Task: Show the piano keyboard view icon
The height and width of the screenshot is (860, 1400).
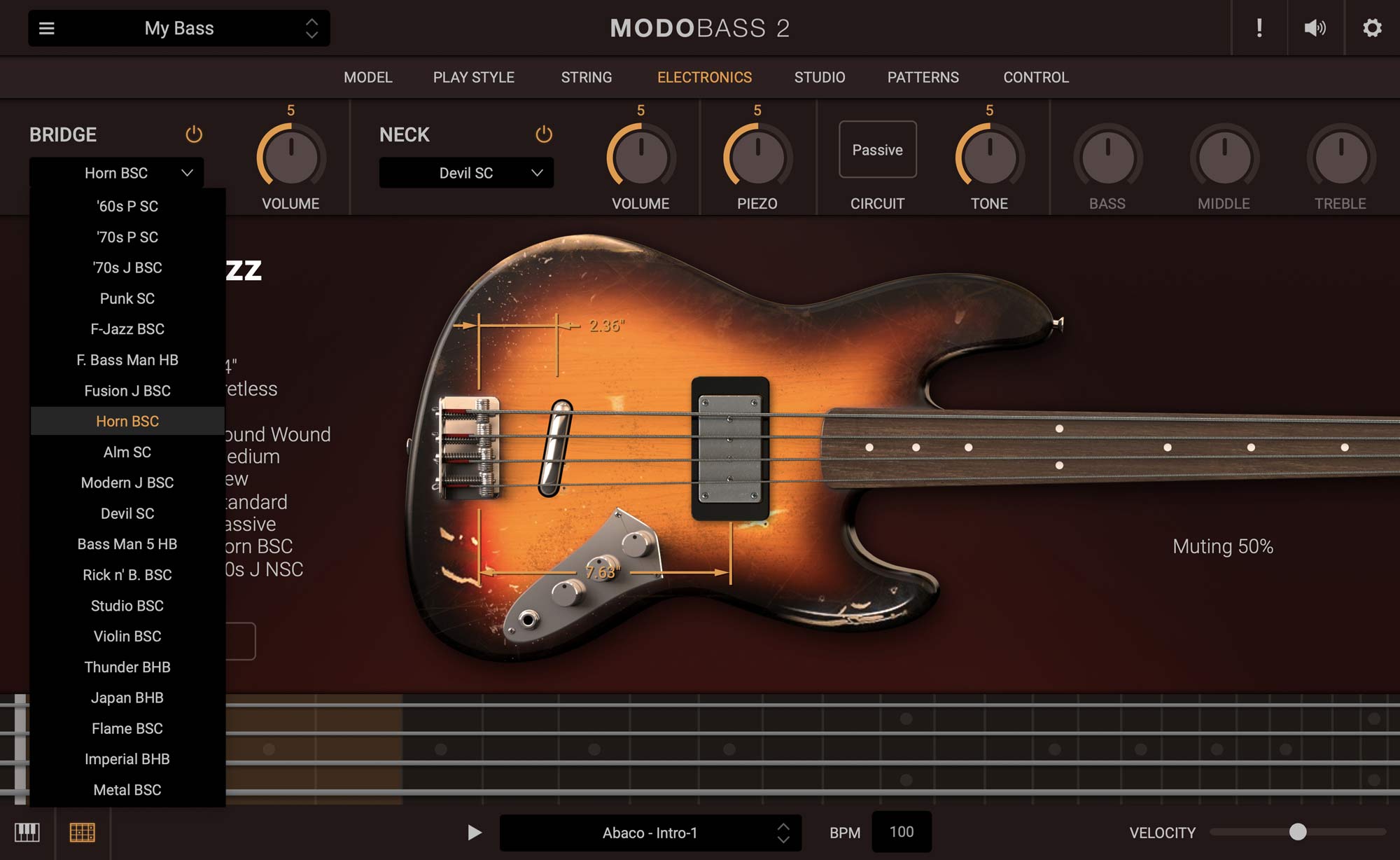Action: point(27,832)
